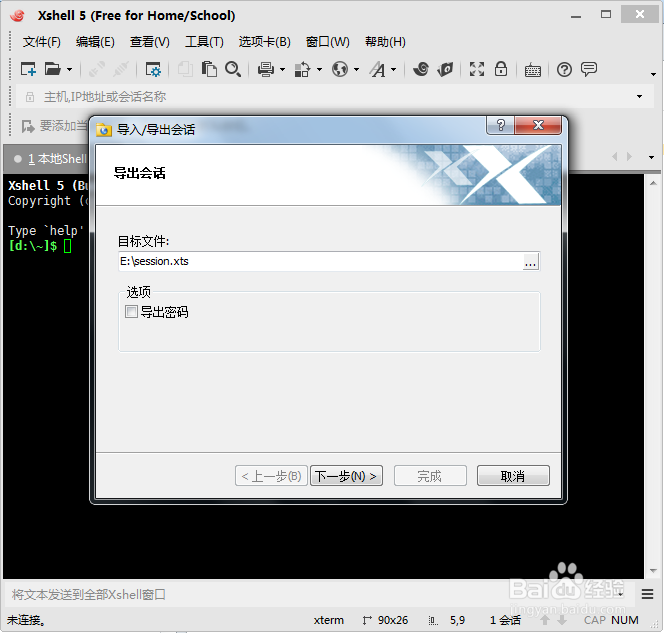Click the 1 会话 status entry
Image resolution: width=664 pixels, height=633 pixels.
505,620
